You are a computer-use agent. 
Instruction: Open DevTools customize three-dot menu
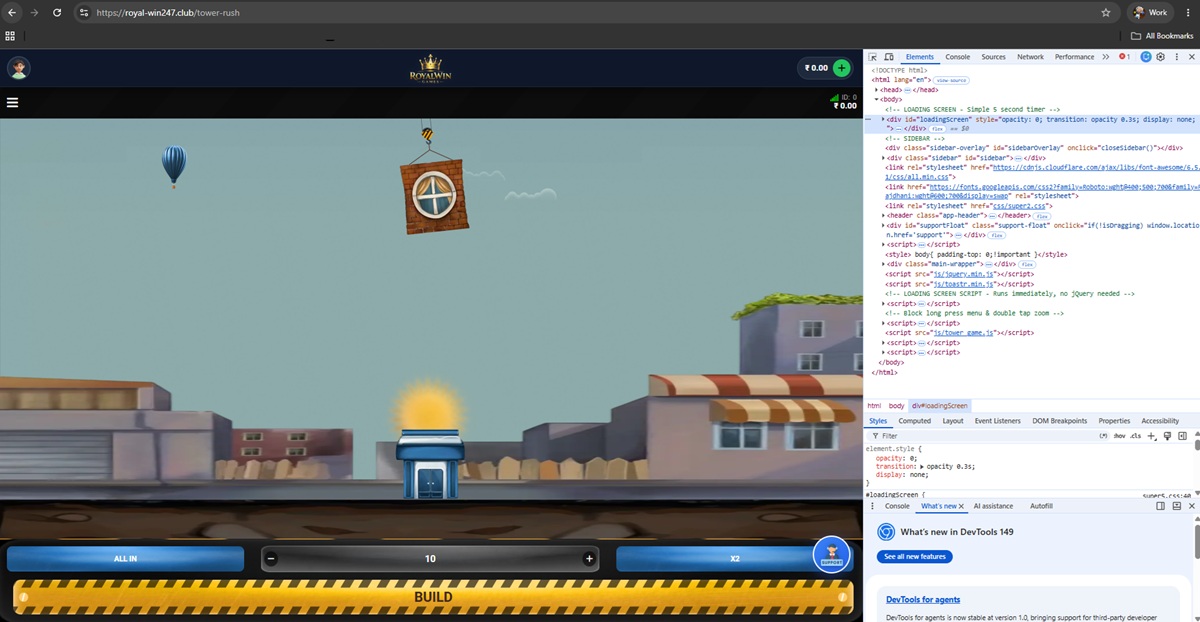(x=1176, y=57)
